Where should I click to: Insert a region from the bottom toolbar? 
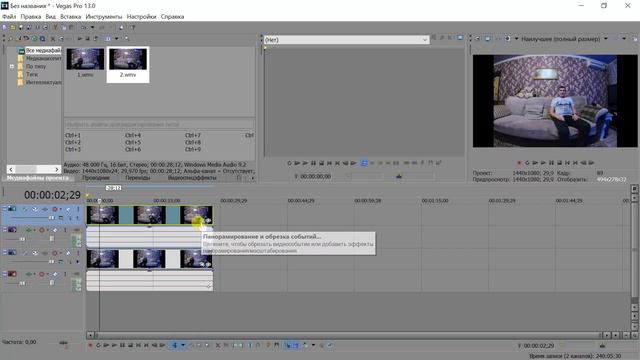click(x=277, y=345)
